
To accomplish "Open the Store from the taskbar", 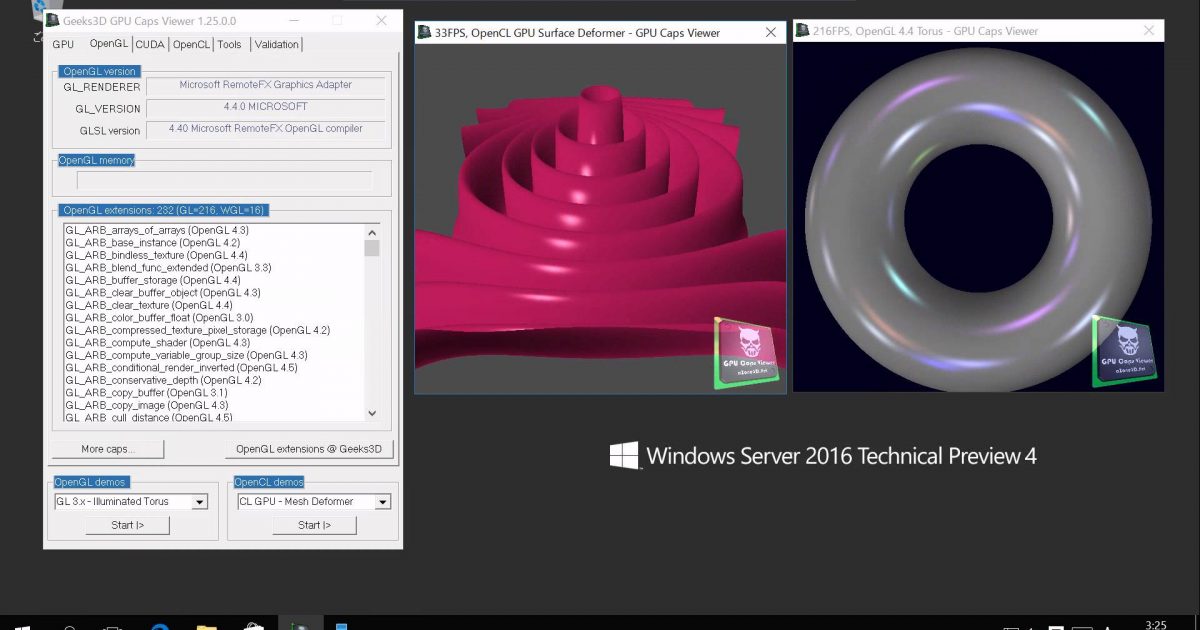I will [x=252, y=627].
